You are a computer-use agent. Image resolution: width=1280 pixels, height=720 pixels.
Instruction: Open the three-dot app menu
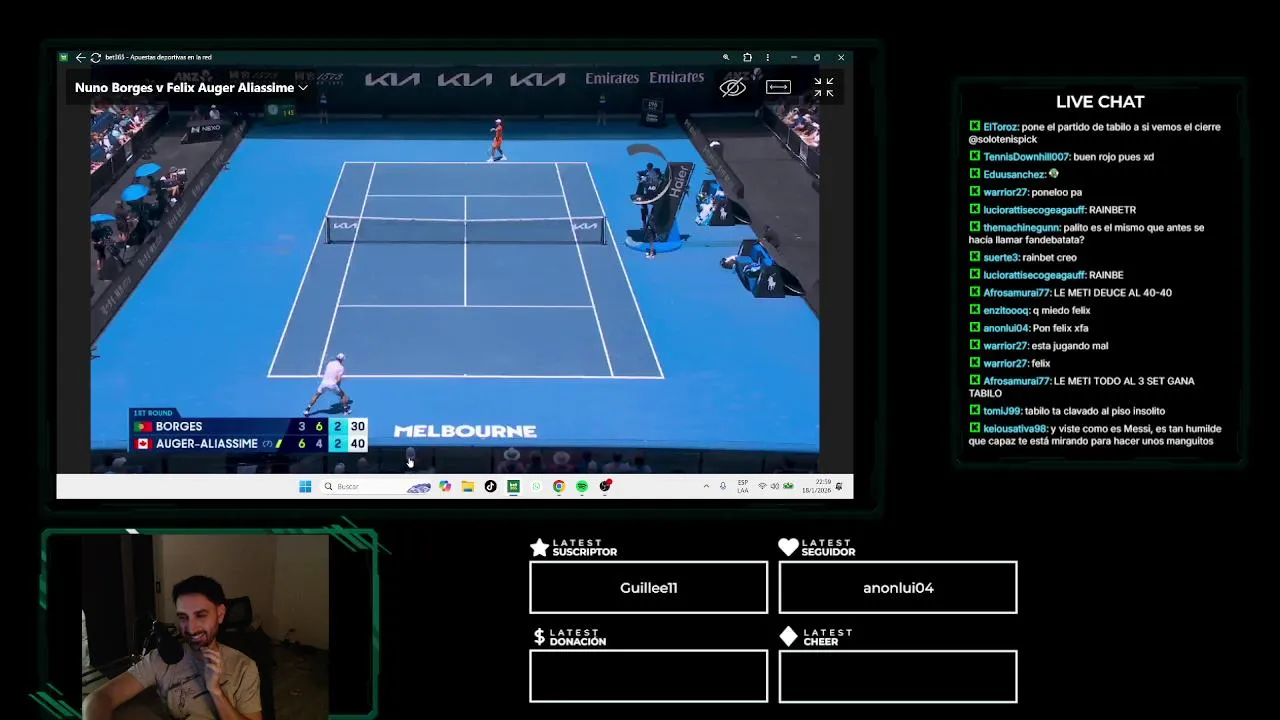[x=767, y=58]
